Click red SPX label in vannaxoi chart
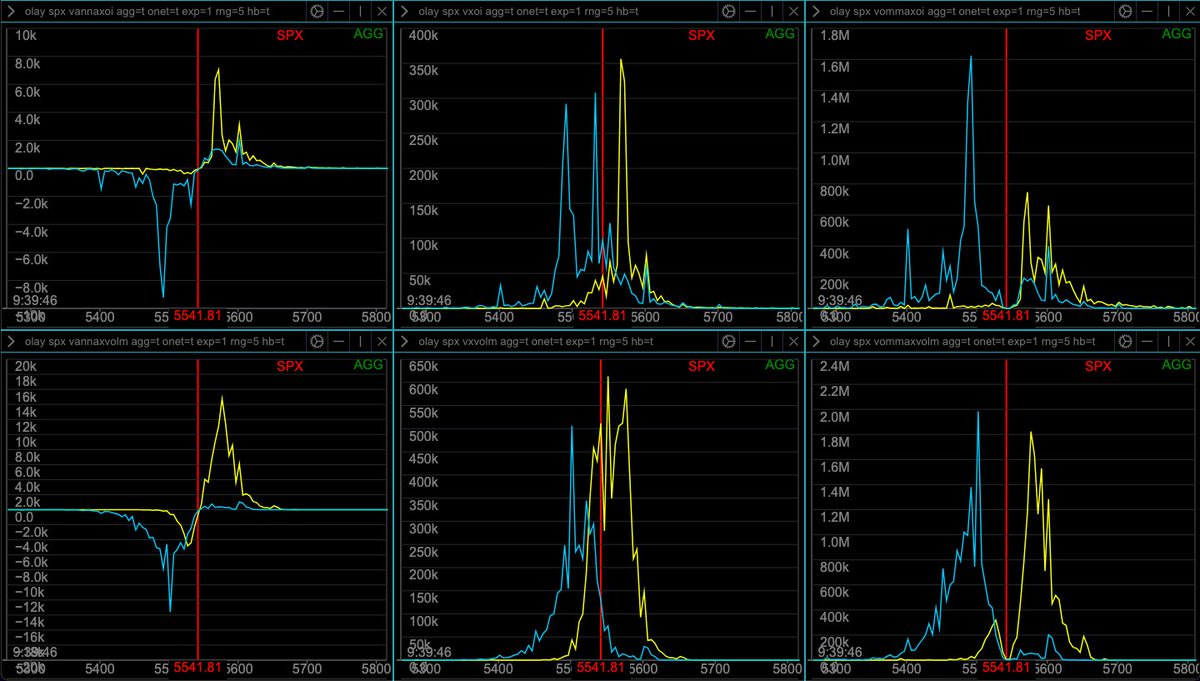The image size is (1200, 681). click(x=290, y=35)
